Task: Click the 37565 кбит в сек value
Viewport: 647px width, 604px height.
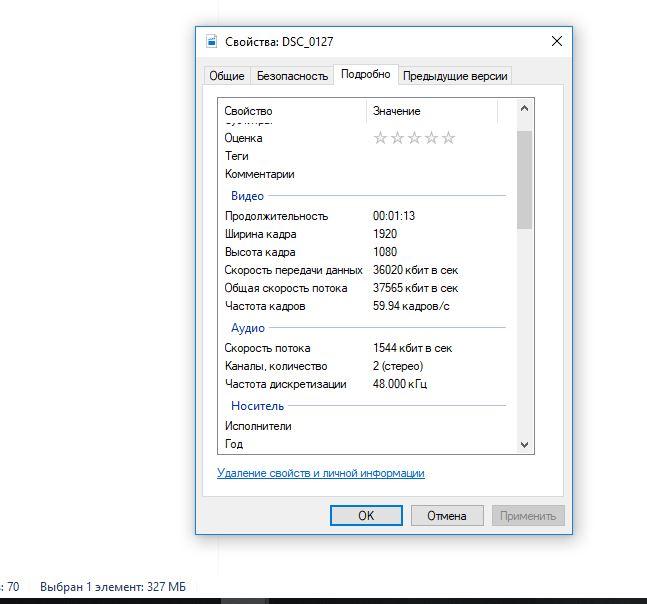Action: coord(415,288)
